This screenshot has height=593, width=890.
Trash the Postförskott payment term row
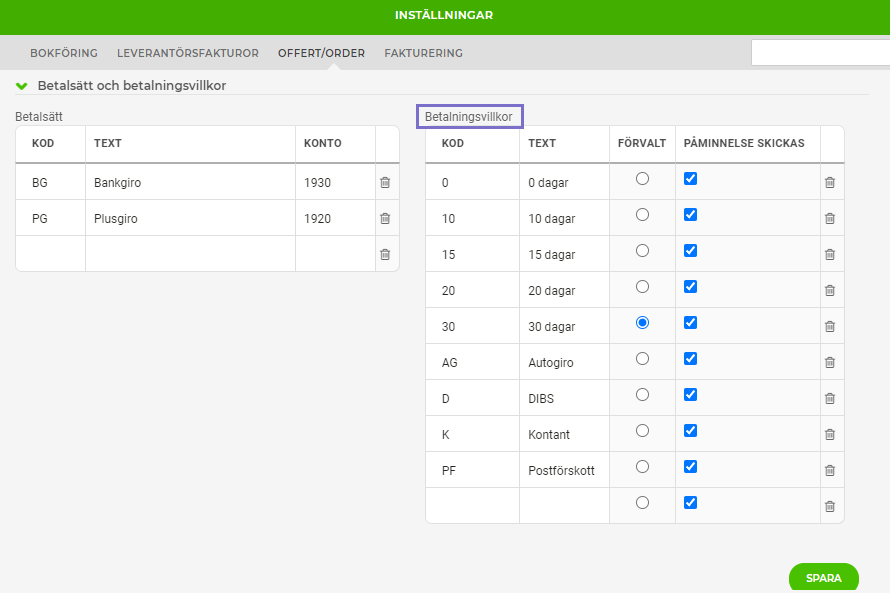tap(829, 471)
